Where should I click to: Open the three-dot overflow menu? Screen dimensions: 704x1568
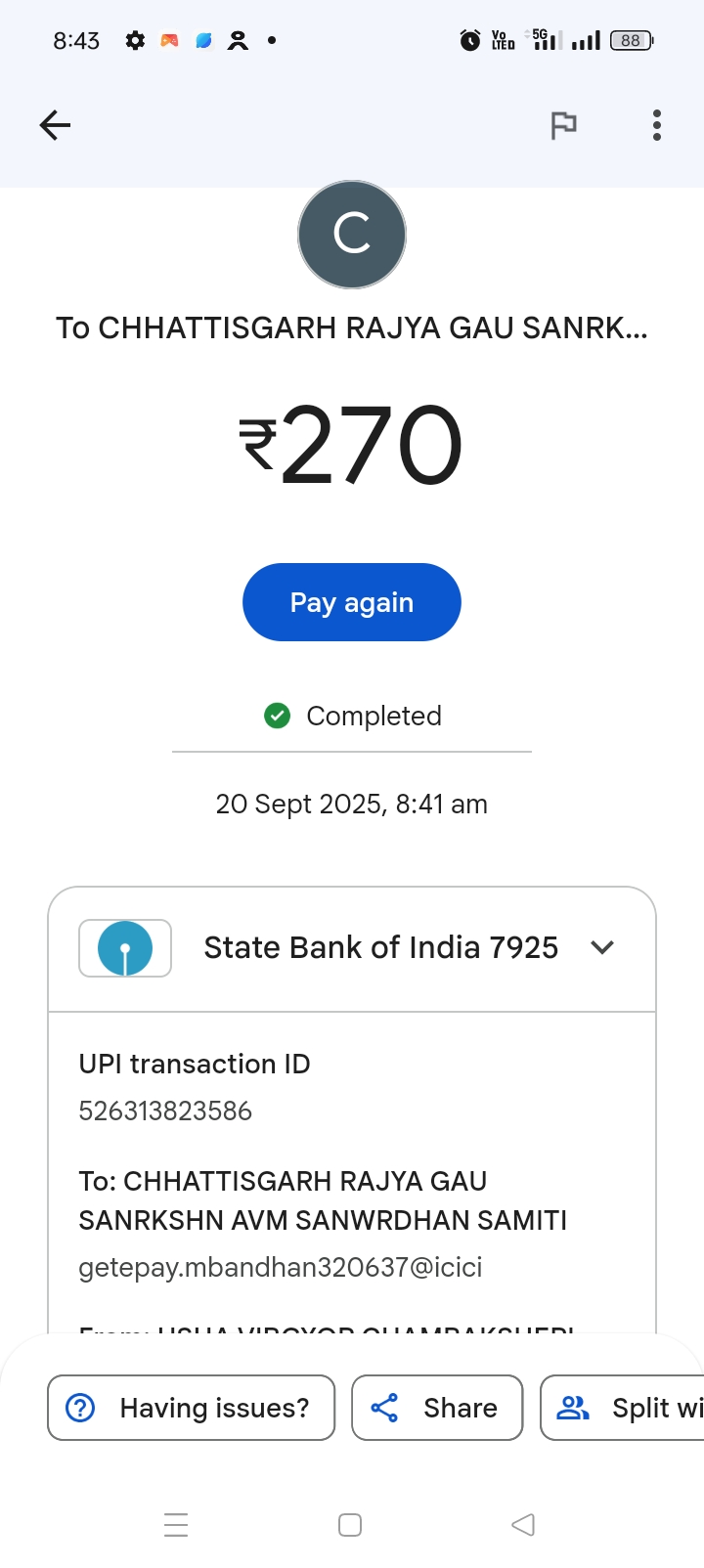(657, 125)
